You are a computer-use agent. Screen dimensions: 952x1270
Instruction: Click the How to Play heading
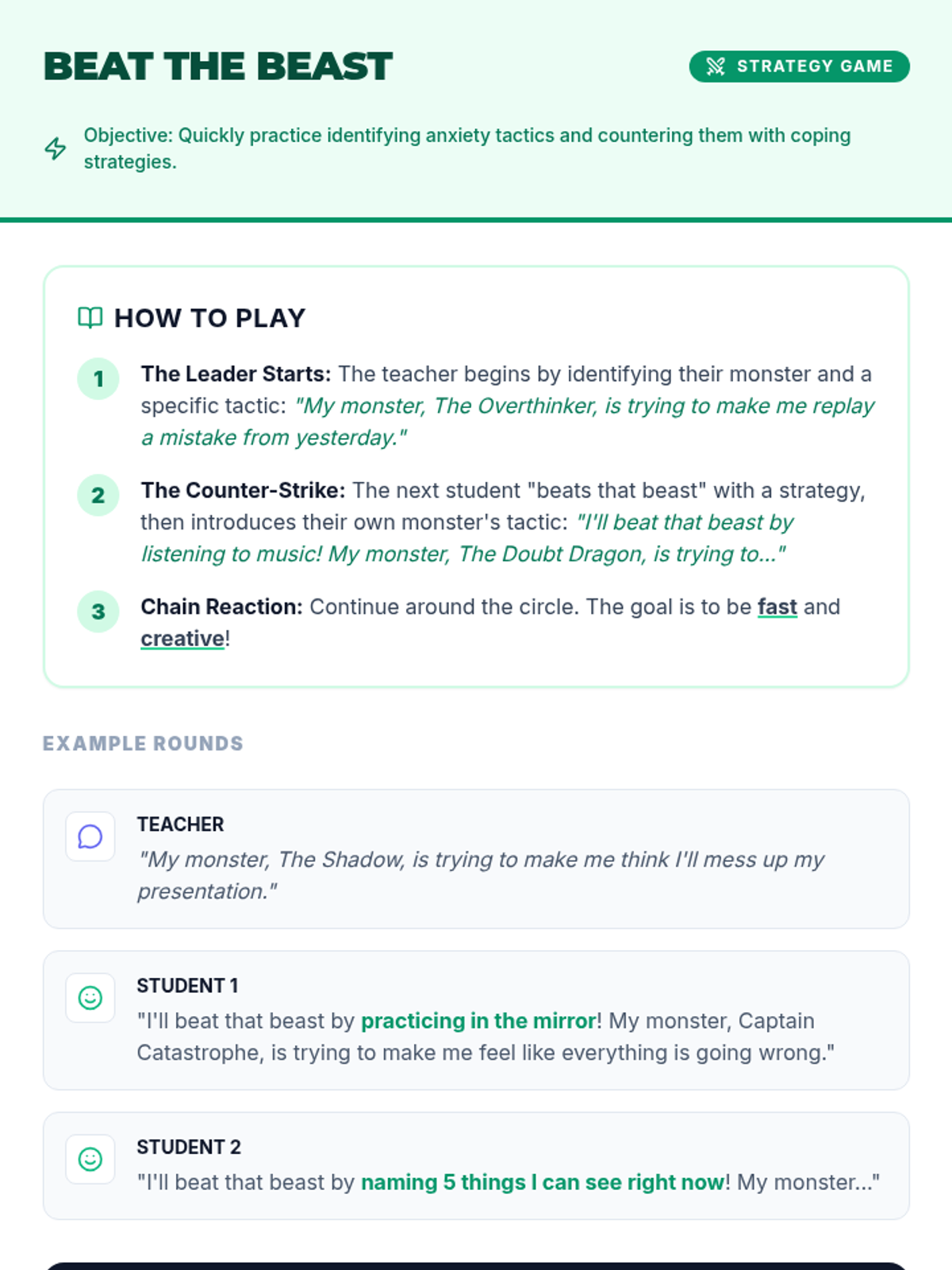coord(209,318)
